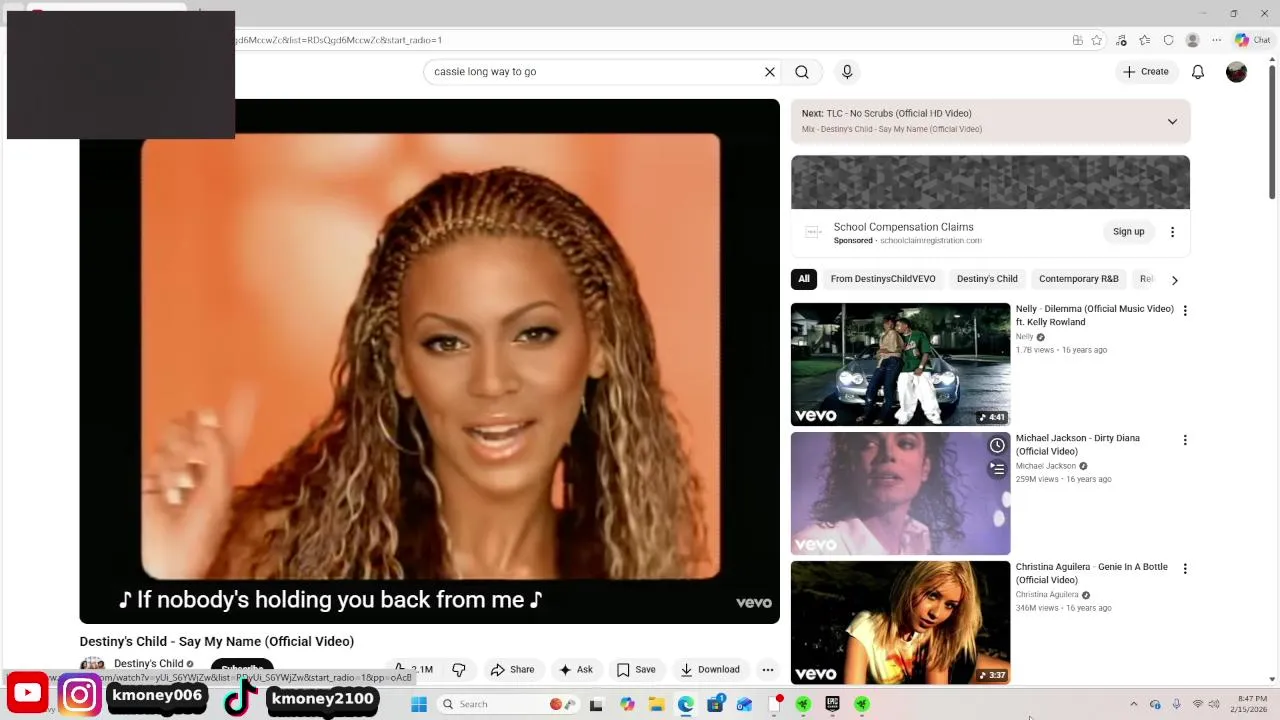Select the Contemporary R&B chip
The image size is (1280, 720).
(1078, 279)
